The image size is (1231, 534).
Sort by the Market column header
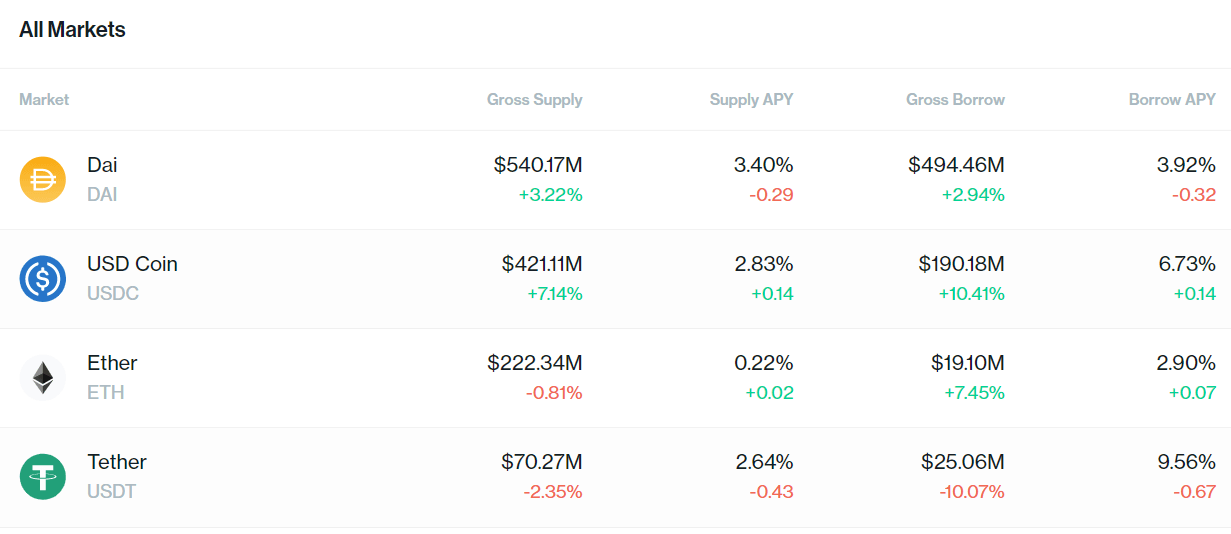44,99
